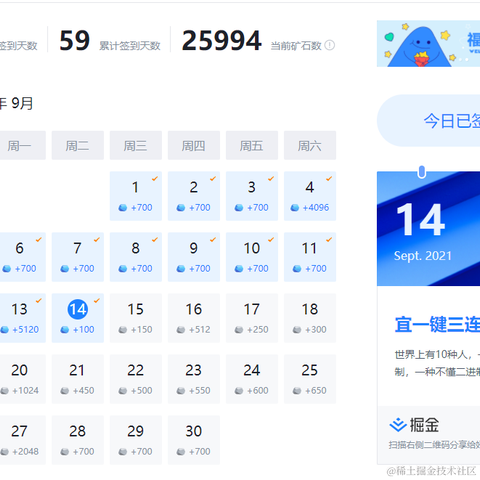Click the checkmark on day 1
The image size is (480, 480).
[x=155, y=179]
